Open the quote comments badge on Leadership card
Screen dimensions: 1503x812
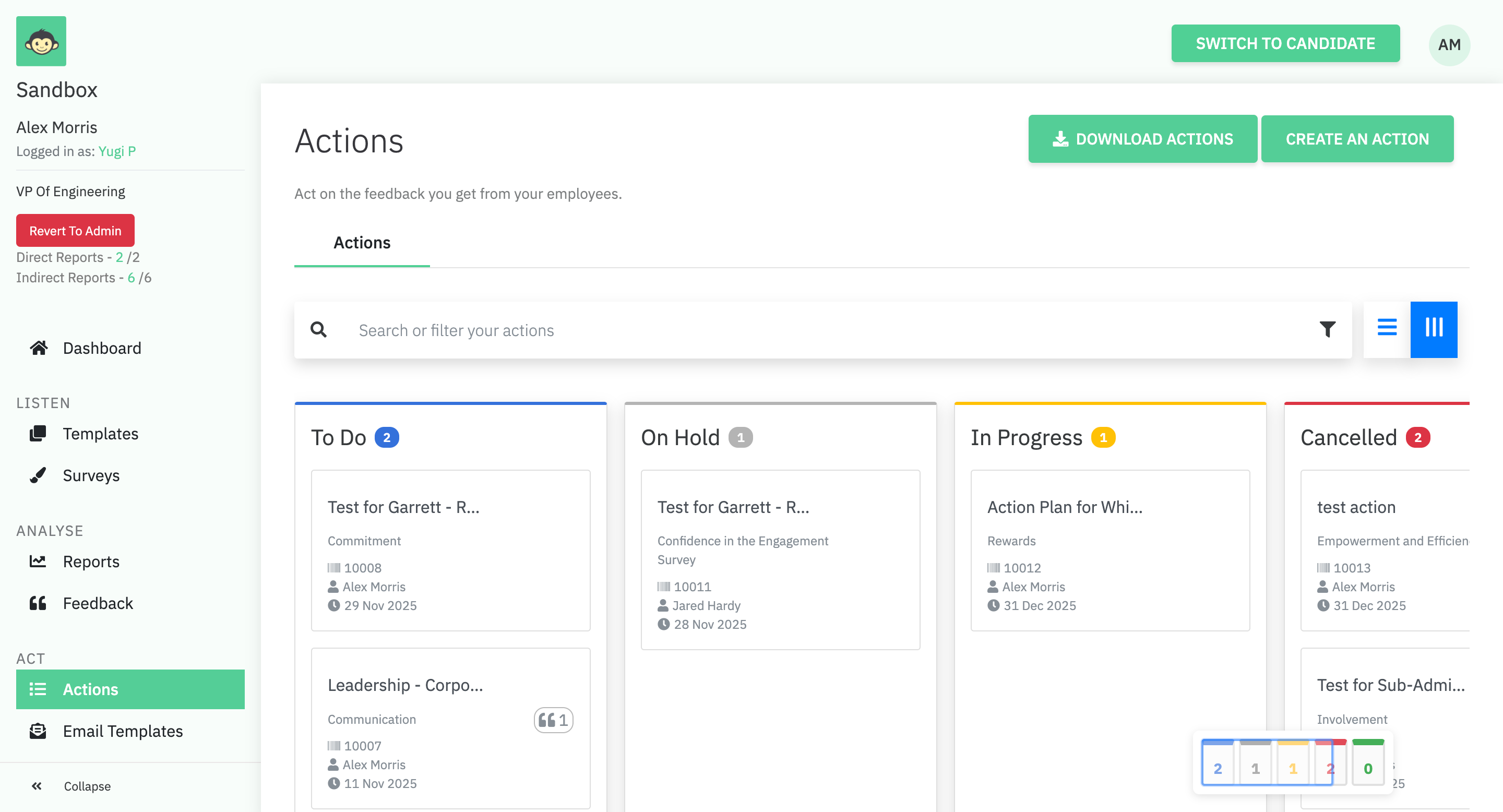pyautogui.click(x=553, y=720)
